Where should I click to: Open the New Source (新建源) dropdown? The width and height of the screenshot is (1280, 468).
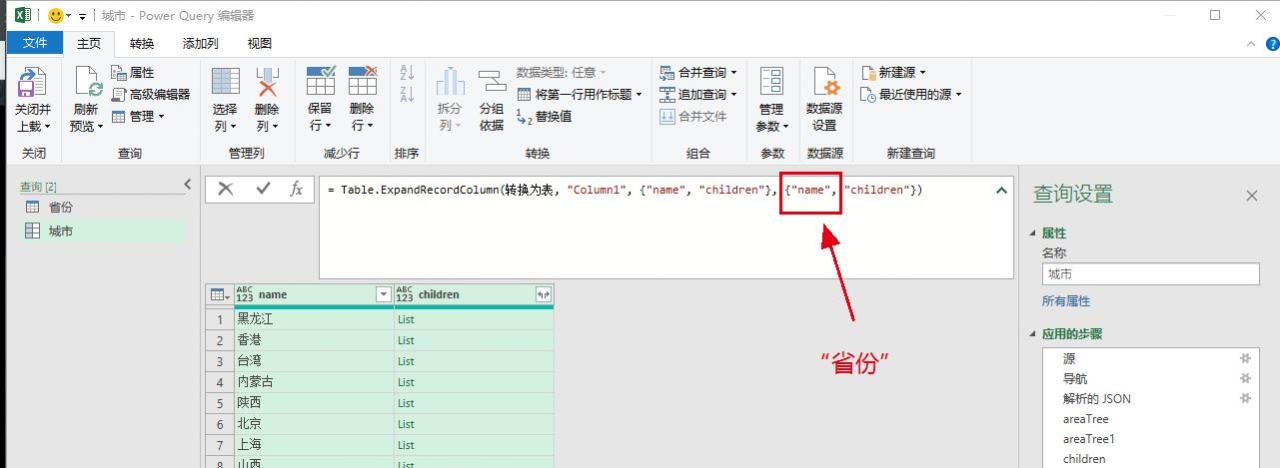(x=894, y=72)
